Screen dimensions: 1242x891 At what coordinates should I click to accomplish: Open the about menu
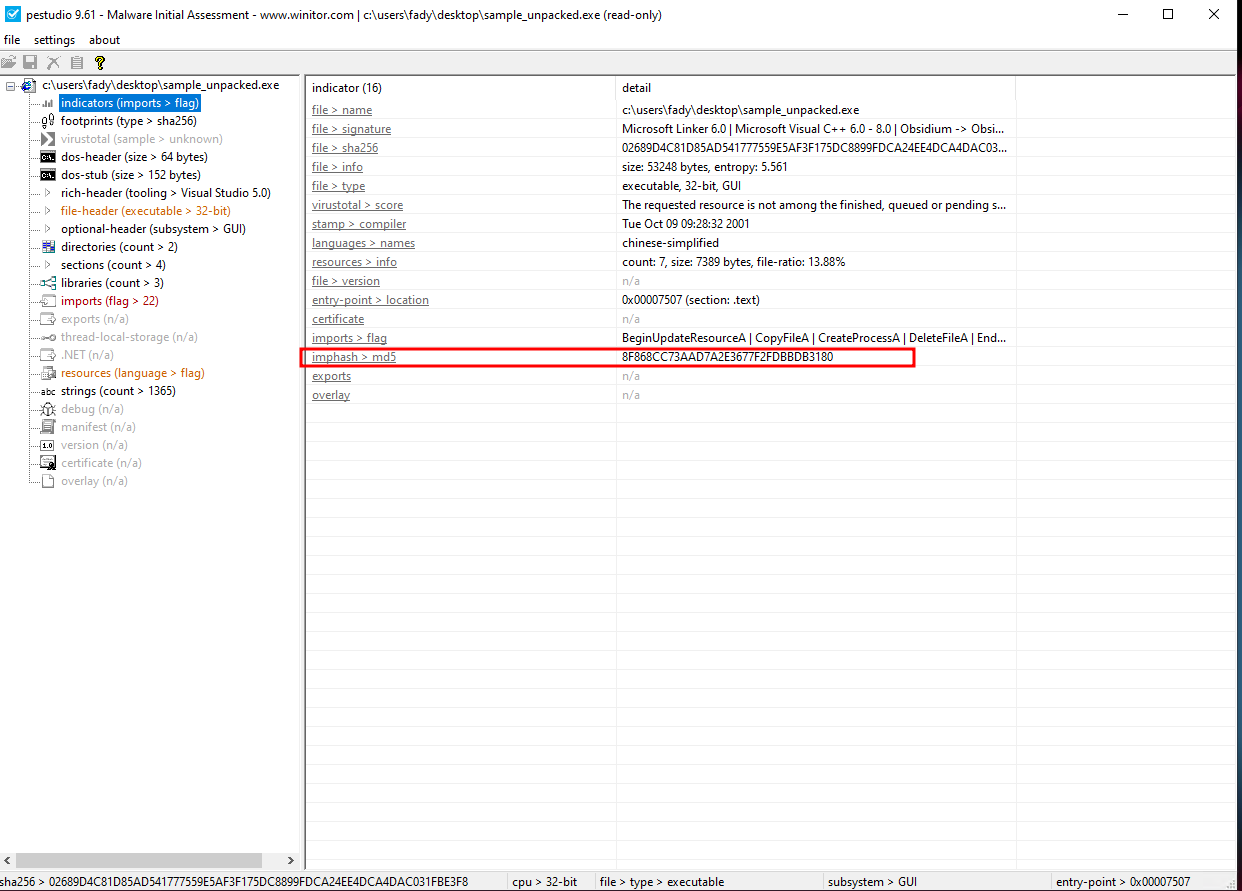[104, 40]
